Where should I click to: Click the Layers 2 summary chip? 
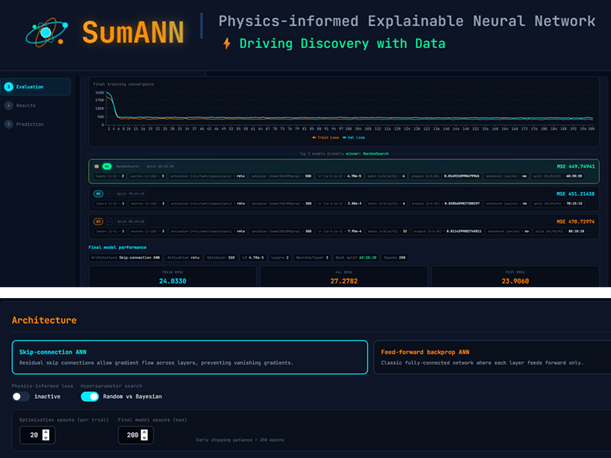(279, 258)
